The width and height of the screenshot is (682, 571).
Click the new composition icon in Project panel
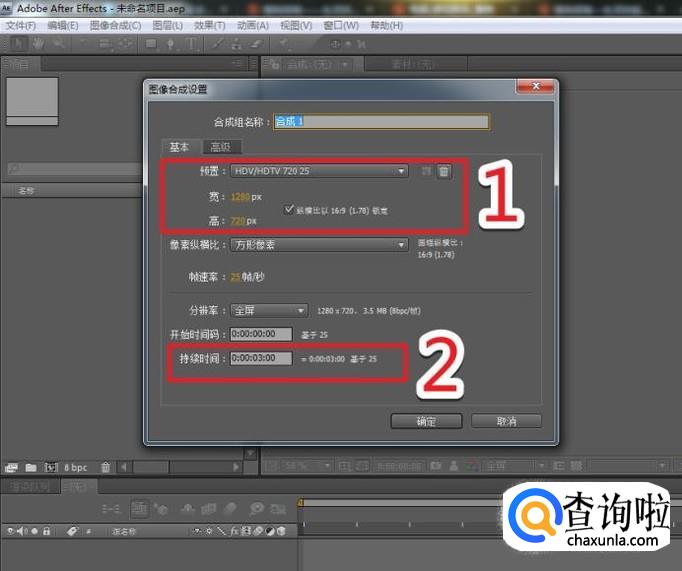[51, 467]
